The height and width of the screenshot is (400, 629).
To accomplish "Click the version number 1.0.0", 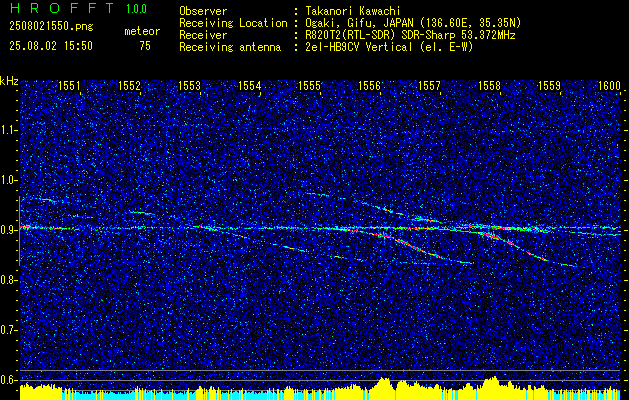I will click(x=136, y=8).
